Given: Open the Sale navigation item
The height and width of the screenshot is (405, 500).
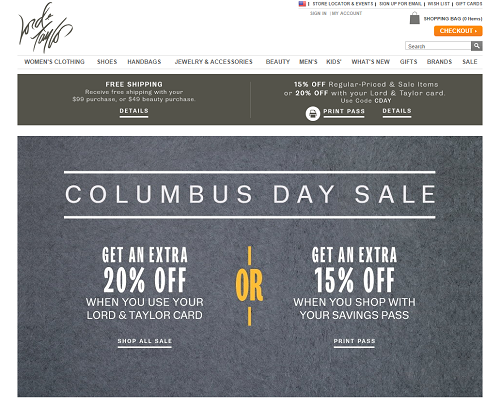Looking at the screenshot, I should tap(470, 62).
